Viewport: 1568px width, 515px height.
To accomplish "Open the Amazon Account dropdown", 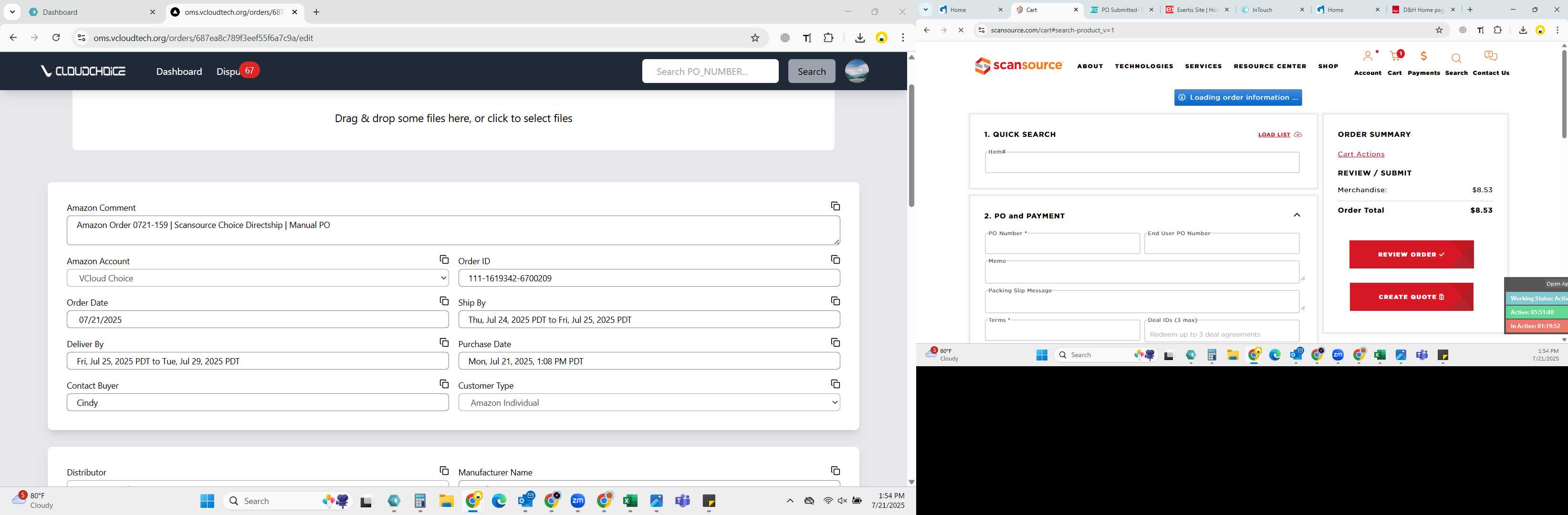I will point(258,278).
